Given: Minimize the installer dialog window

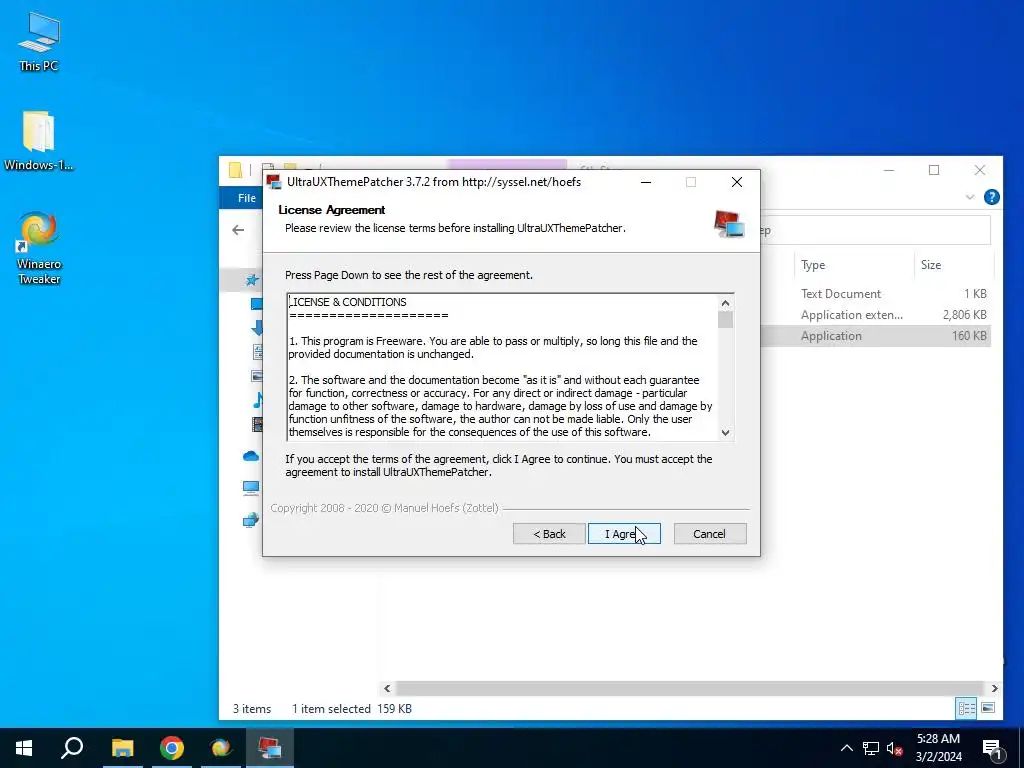Looking at the screenshot, I should point(646,182).
